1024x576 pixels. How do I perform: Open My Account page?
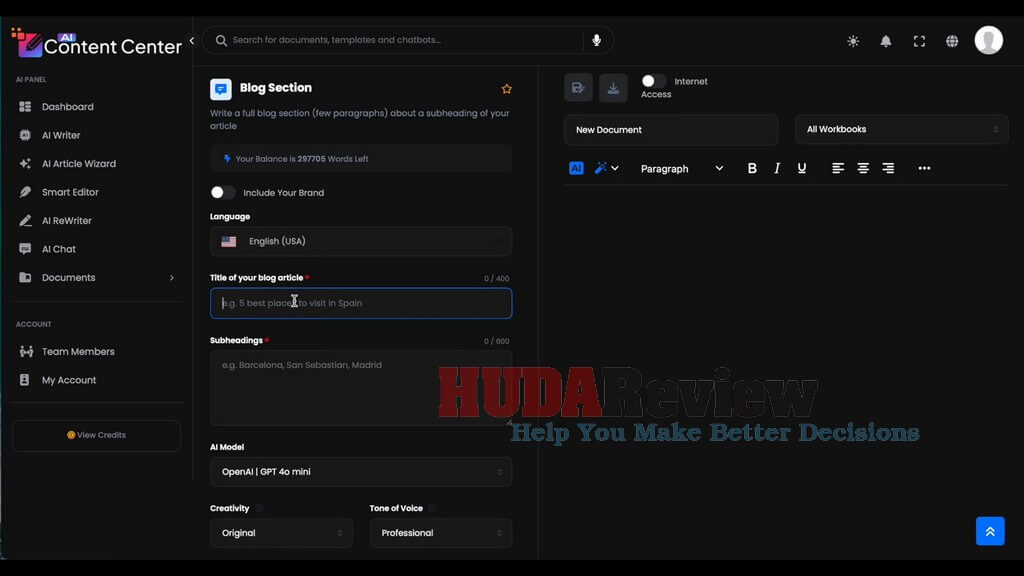click(69, 380)
